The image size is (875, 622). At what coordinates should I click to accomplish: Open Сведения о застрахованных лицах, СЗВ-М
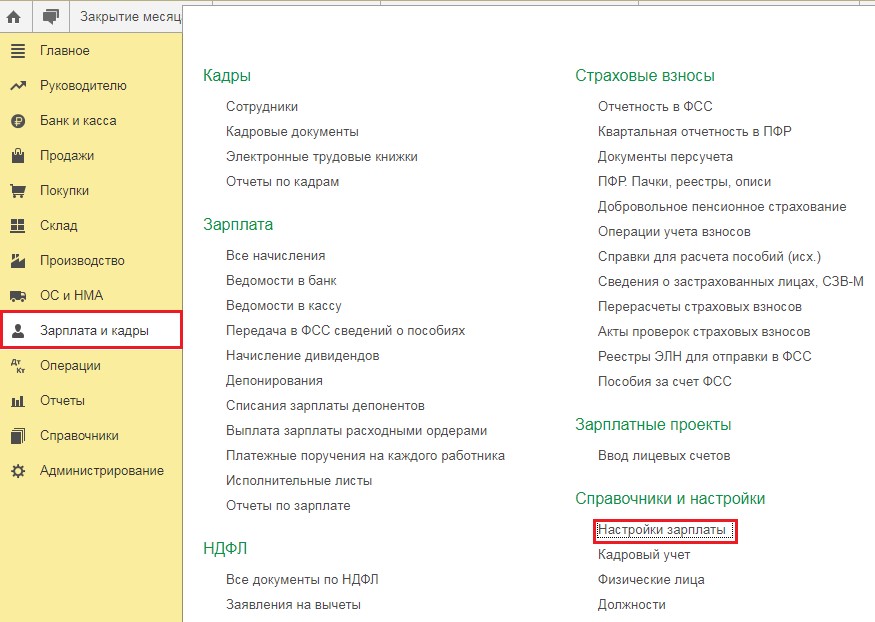pyautogui.click(x=730, y=282)
